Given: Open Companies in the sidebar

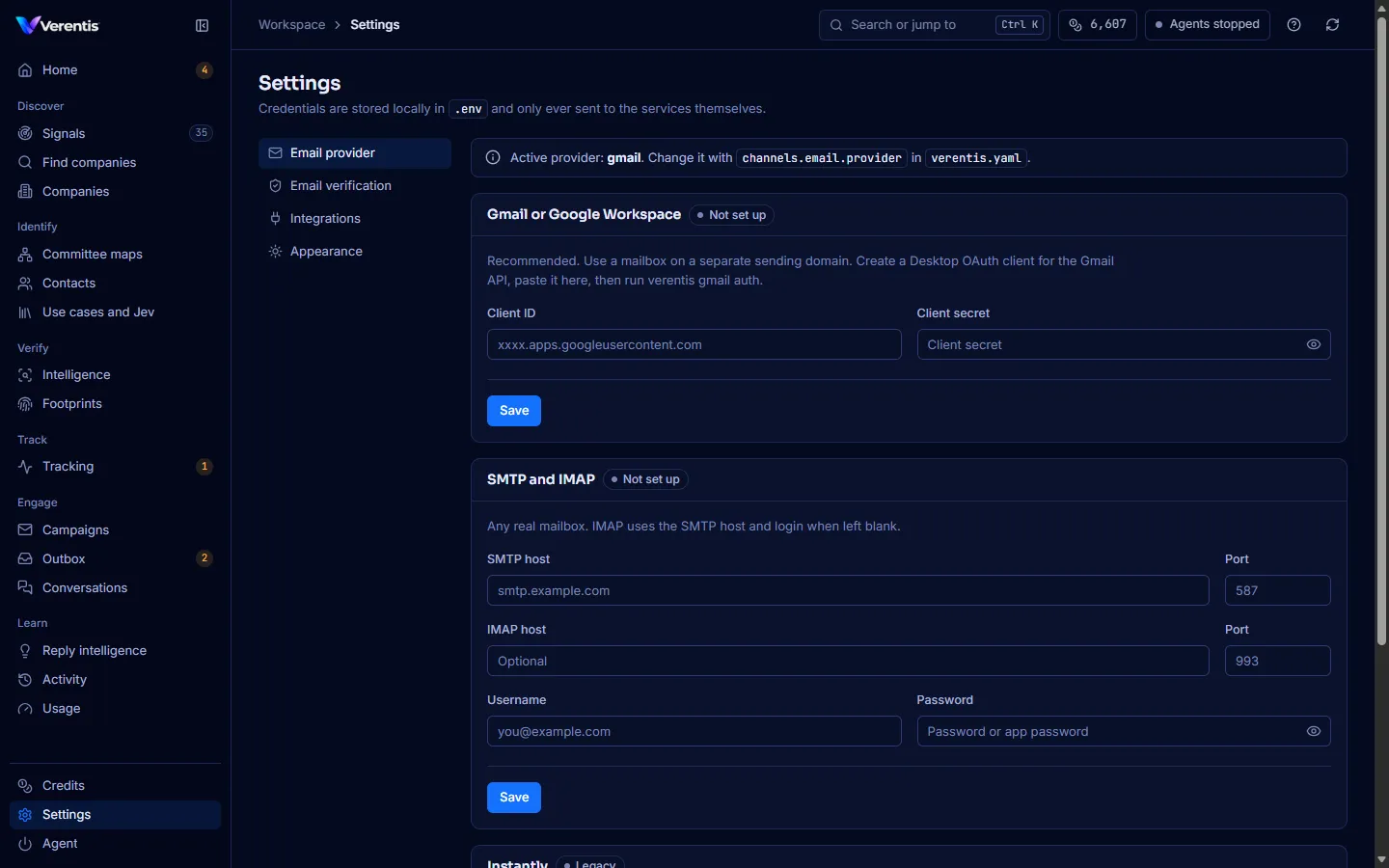Looking at the screenshot, I should 116,191.
